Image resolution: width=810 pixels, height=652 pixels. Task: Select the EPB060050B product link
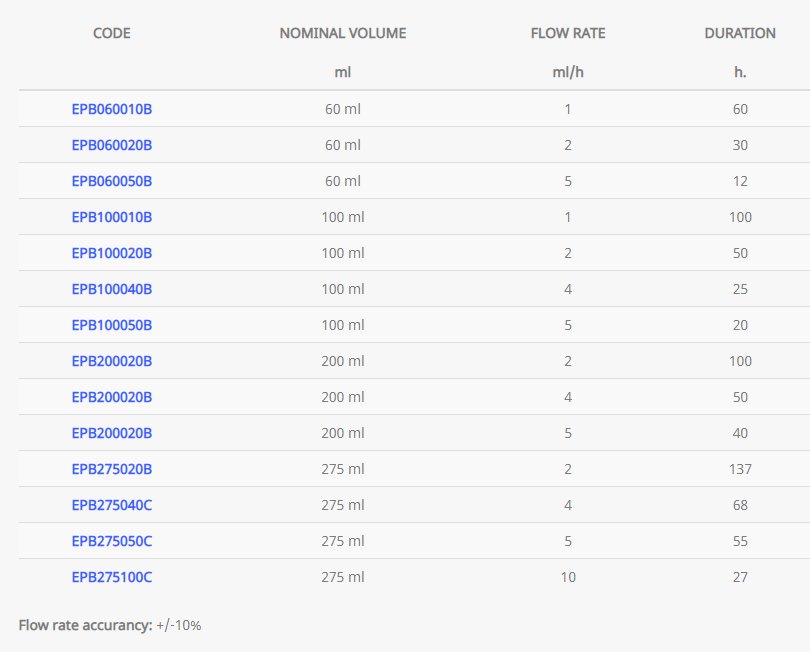click(111, 181)
